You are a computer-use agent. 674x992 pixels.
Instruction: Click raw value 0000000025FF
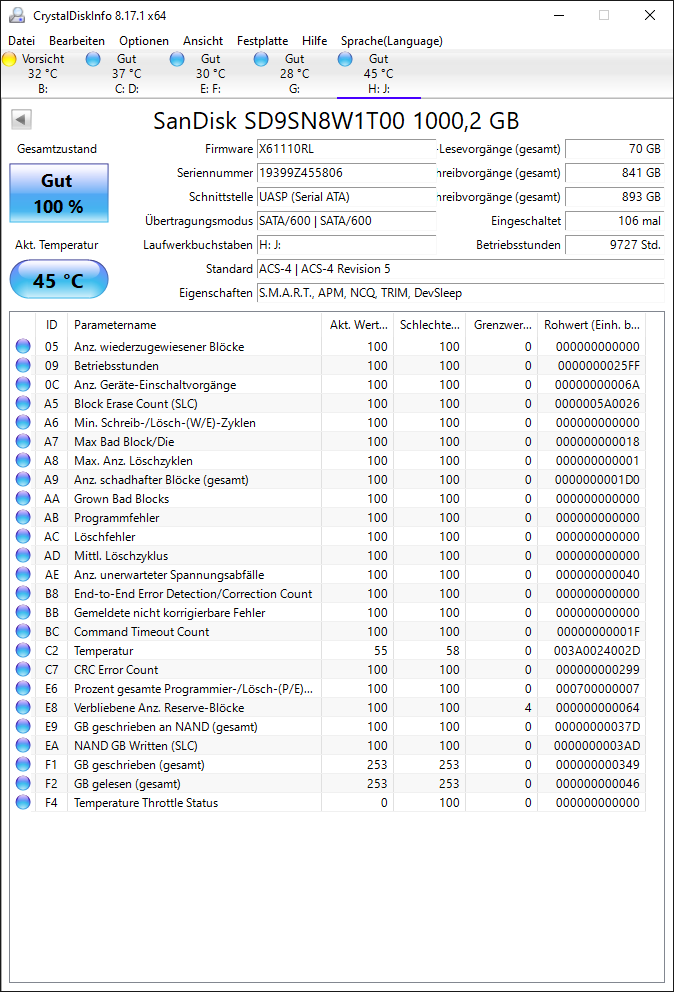(599, 366)
